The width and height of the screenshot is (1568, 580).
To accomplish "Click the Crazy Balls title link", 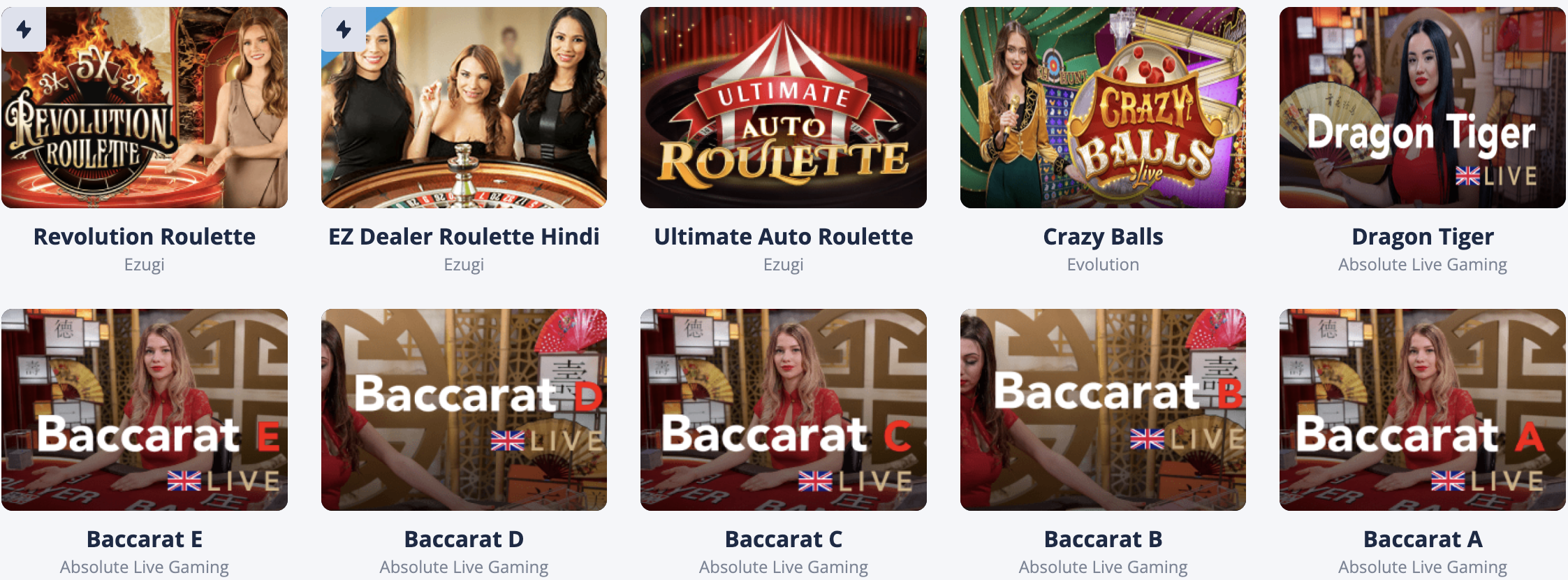I will pyautogui.click(x=1103, y=238).
